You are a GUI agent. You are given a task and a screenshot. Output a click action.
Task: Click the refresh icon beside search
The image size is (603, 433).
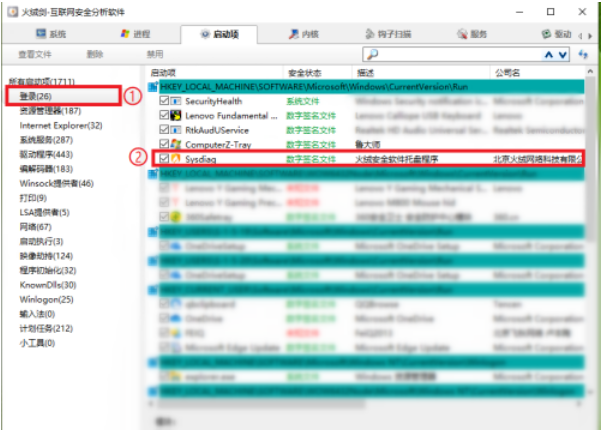point(583,55)
